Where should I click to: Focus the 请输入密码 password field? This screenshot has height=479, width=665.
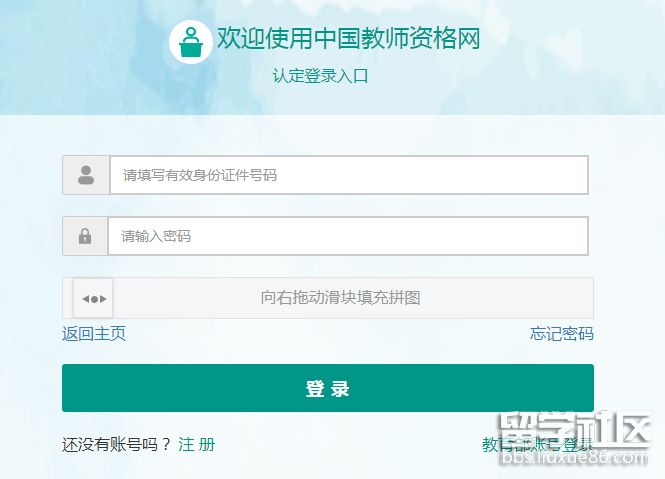pyautogui.click(x=347, y=236)
